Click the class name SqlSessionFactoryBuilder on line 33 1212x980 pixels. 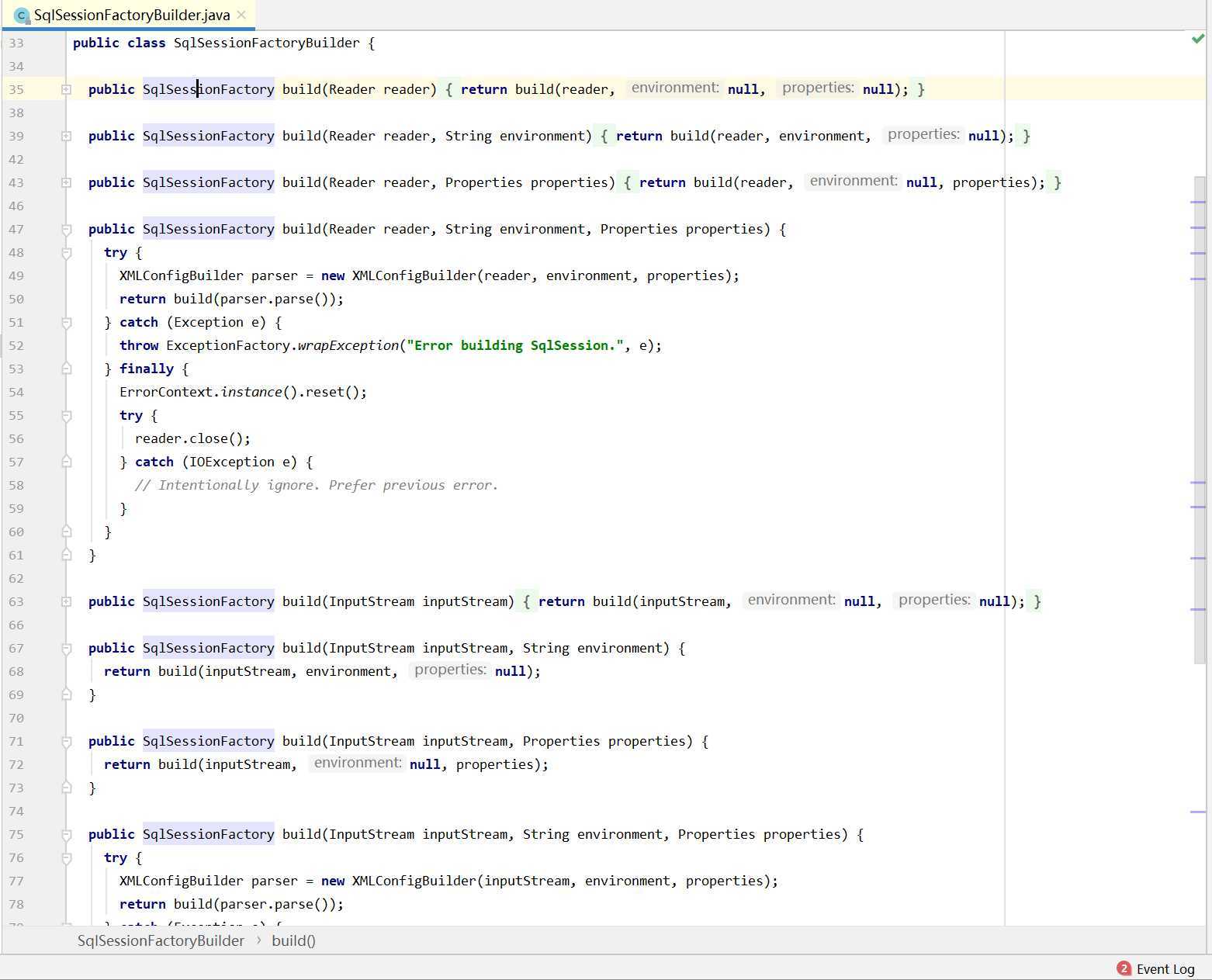(267, 43)
